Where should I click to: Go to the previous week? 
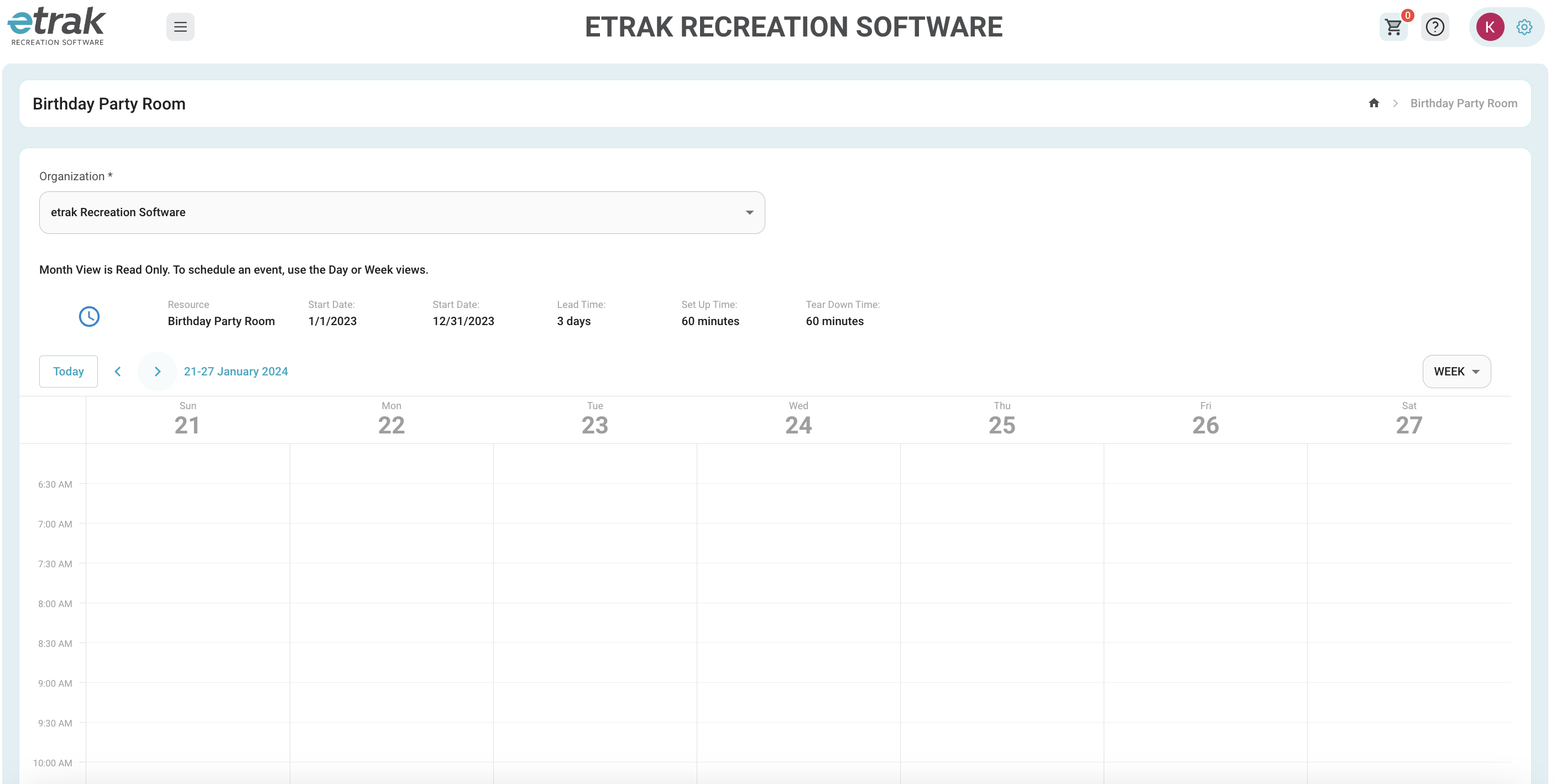click(118, 371)
